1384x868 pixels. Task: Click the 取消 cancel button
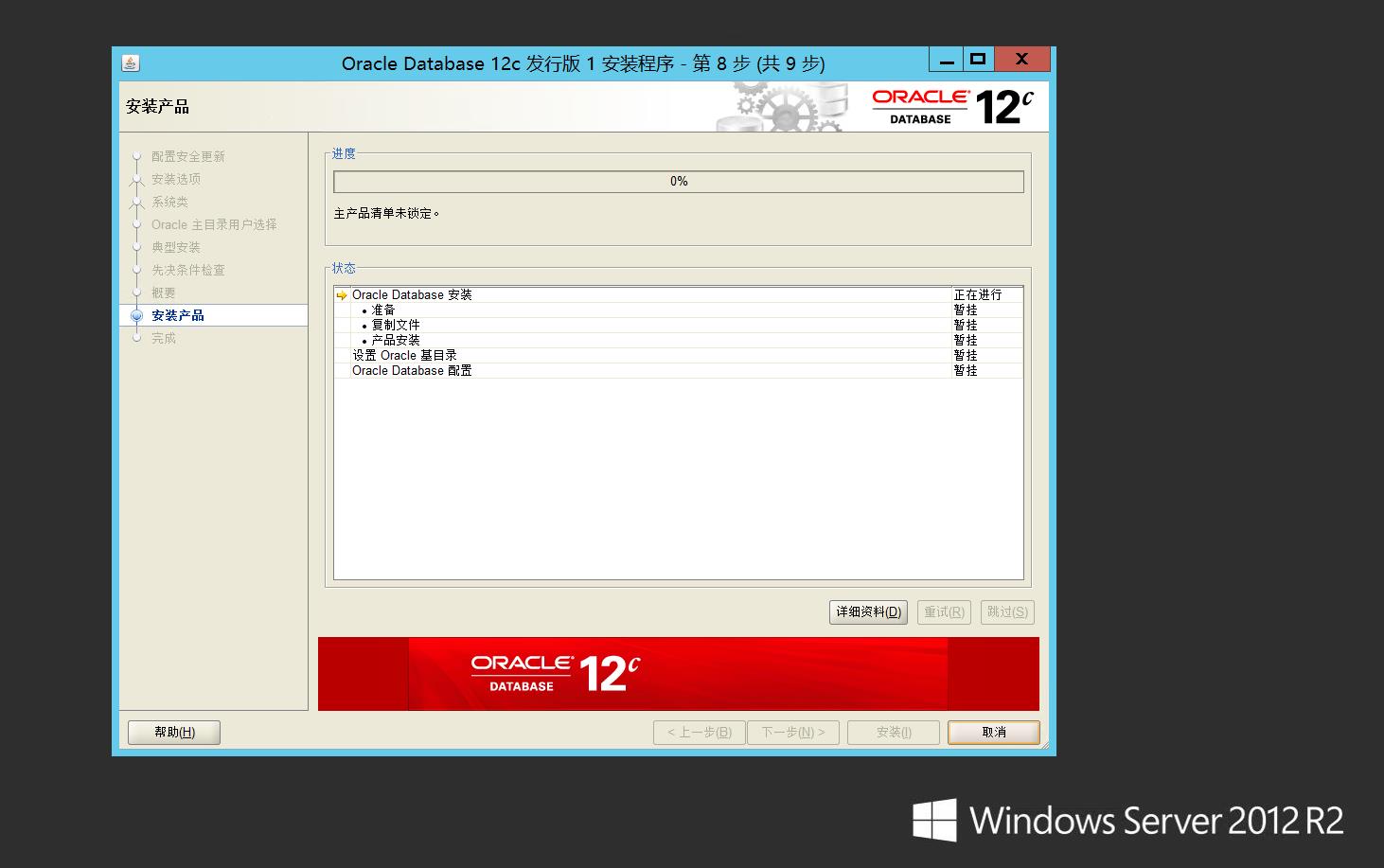coord(994,733)
